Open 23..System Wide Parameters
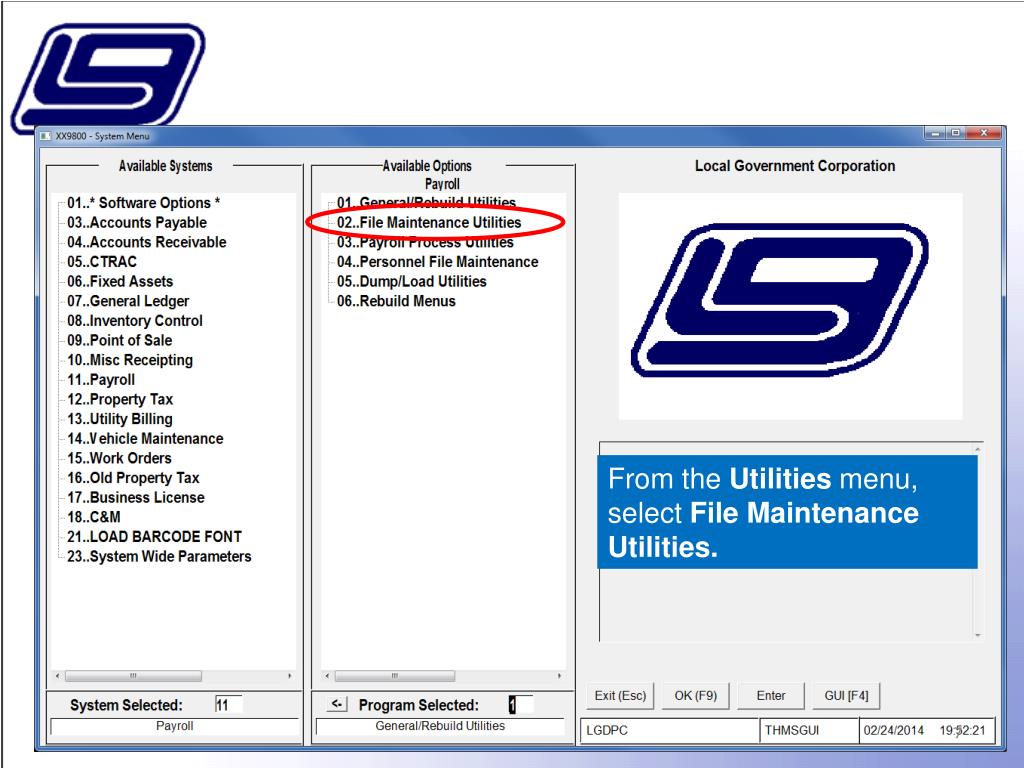The height and width of the screenshot is (768, 1024). tap(159, 556)
